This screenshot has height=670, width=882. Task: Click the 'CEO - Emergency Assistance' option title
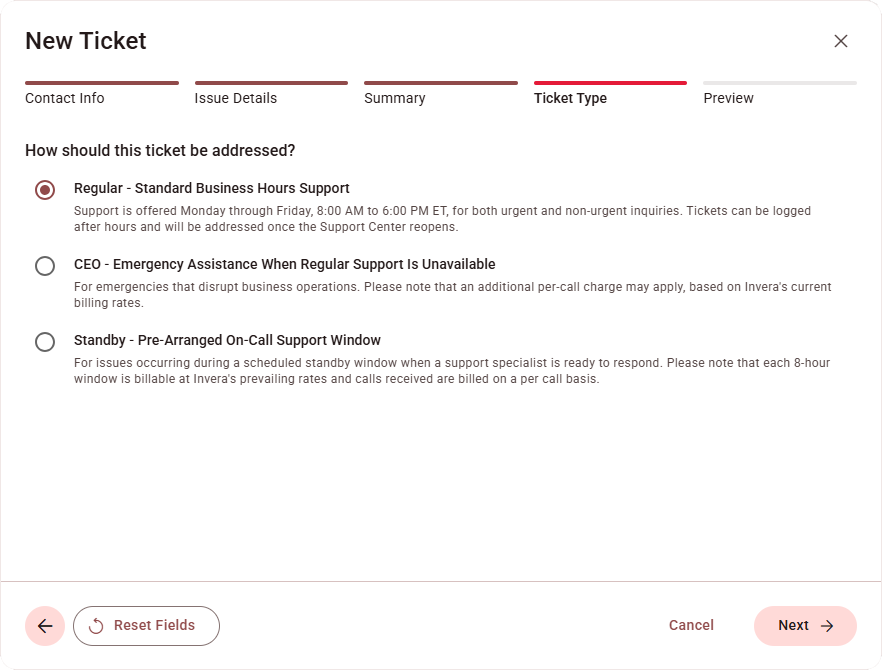tap(285, 264)
